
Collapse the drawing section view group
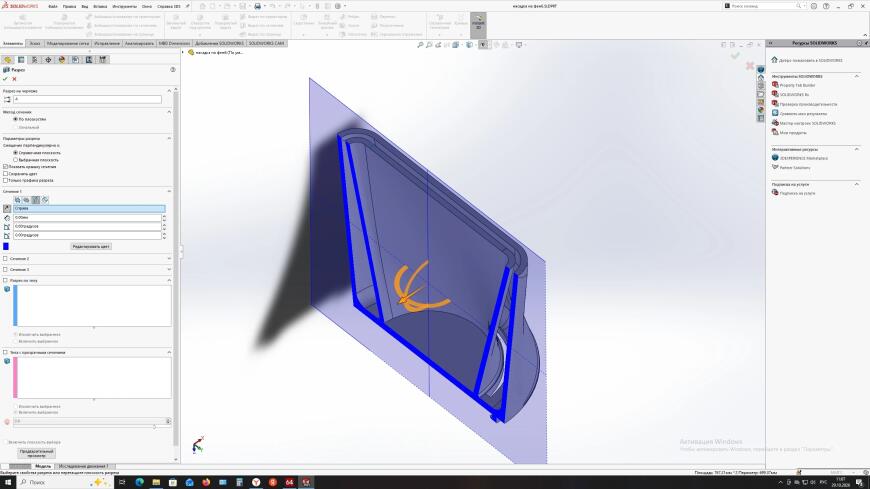pos(169,90)
